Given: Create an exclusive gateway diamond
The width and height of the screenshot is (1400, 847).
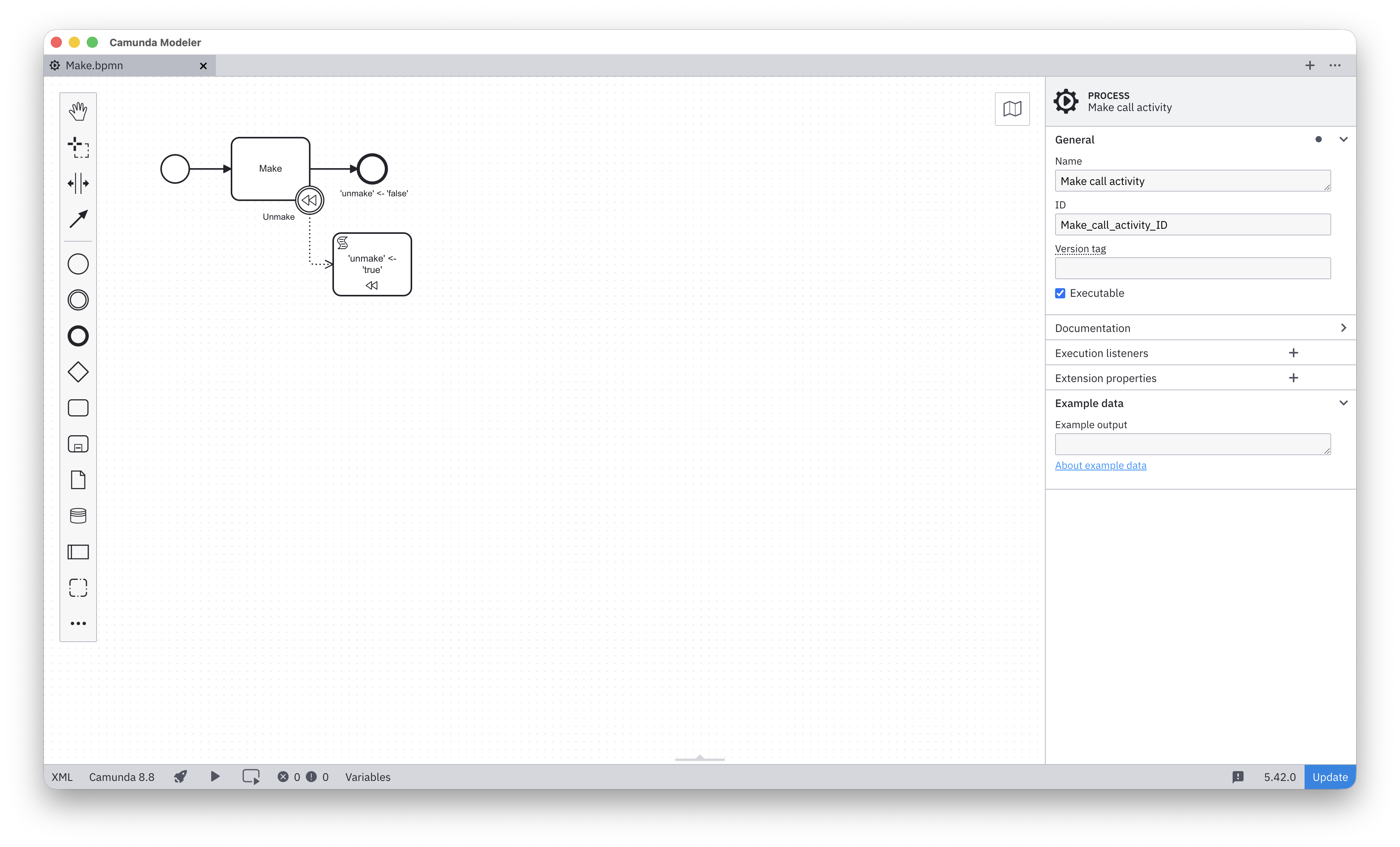Looking at the screenshot, I should coord(78,372).
